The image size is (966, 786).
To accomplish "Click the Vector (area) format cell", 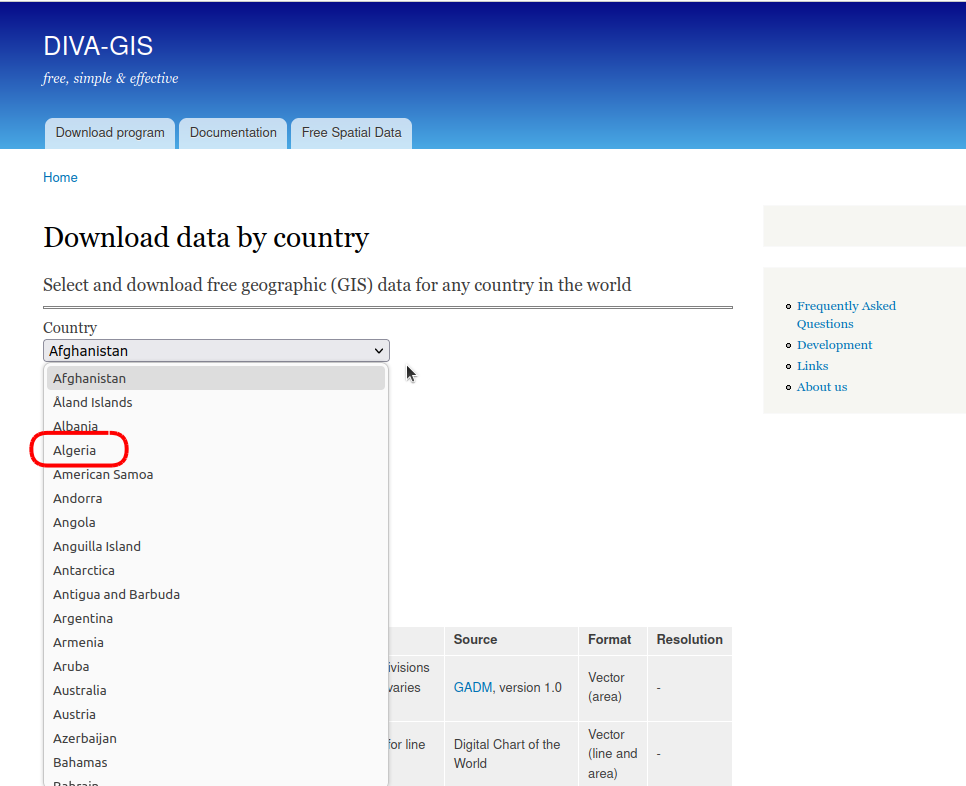I will pyautogui.click(x=613, y=687).
